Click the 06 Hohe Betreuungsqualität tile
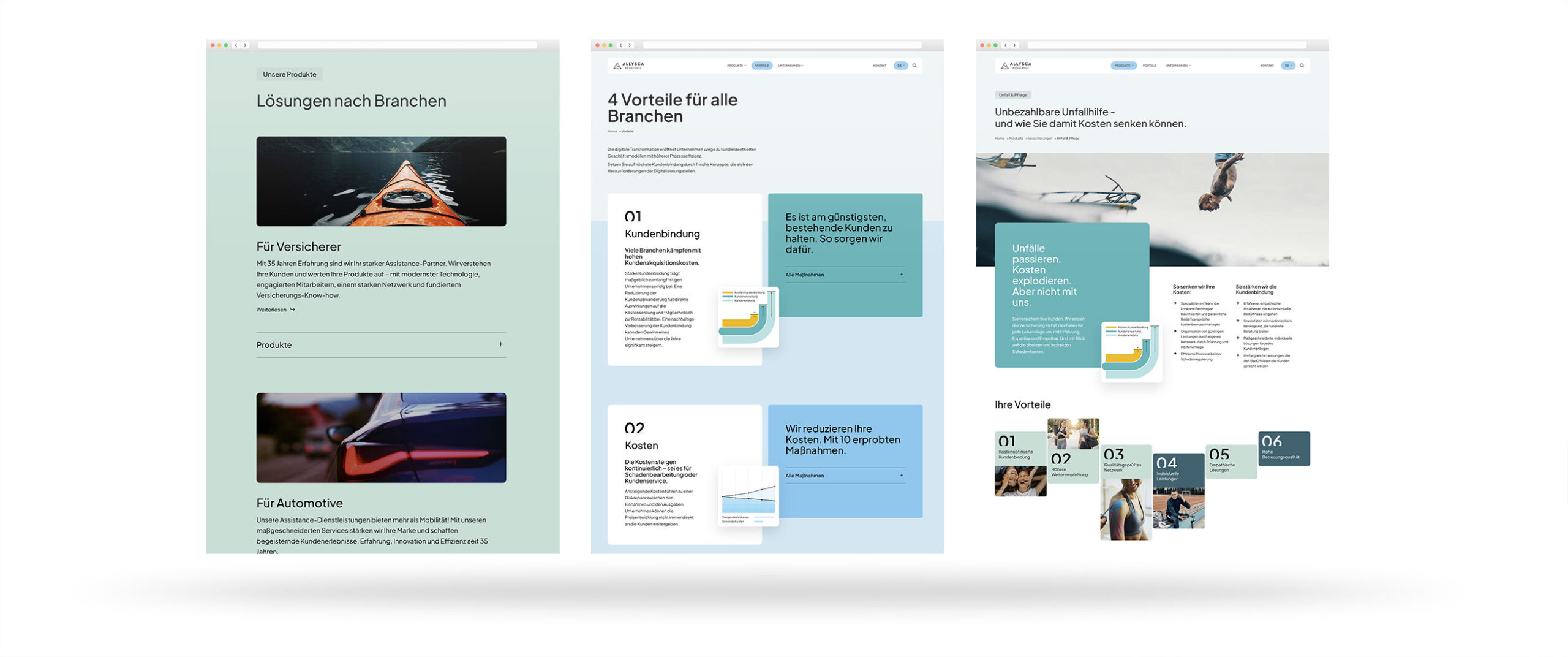Viewport: 1568px width, 657px height. 1284,448
